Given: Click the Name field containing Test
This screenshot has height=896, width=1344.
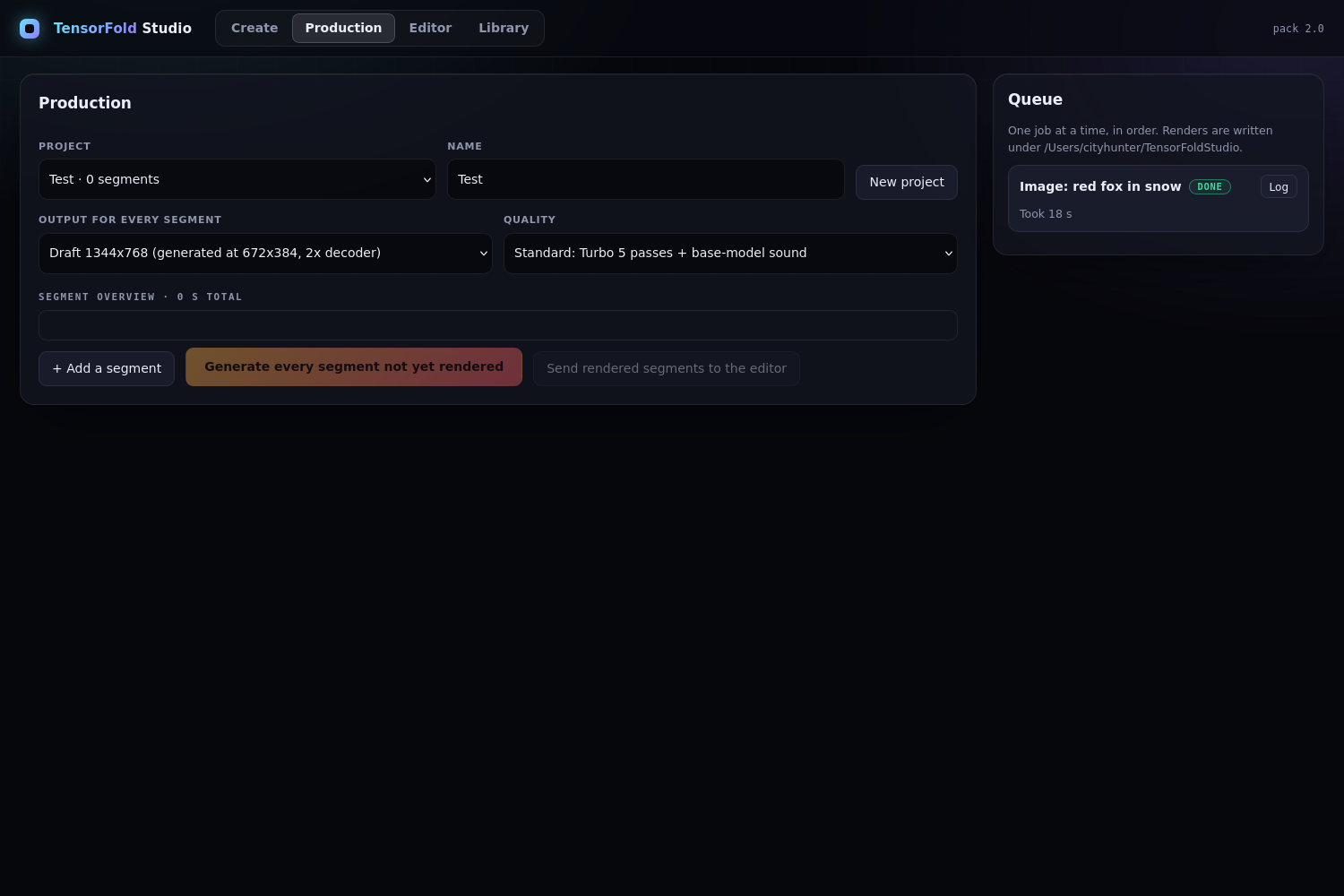Looking at the screenshot, I should 646,179.
